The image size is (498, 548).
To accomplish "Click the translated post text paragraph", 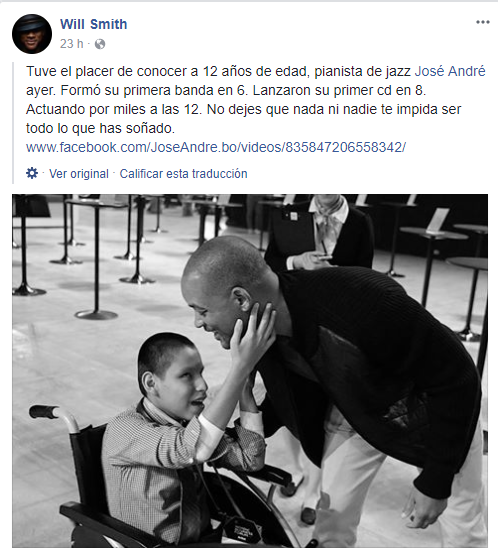I will point(255,100).
